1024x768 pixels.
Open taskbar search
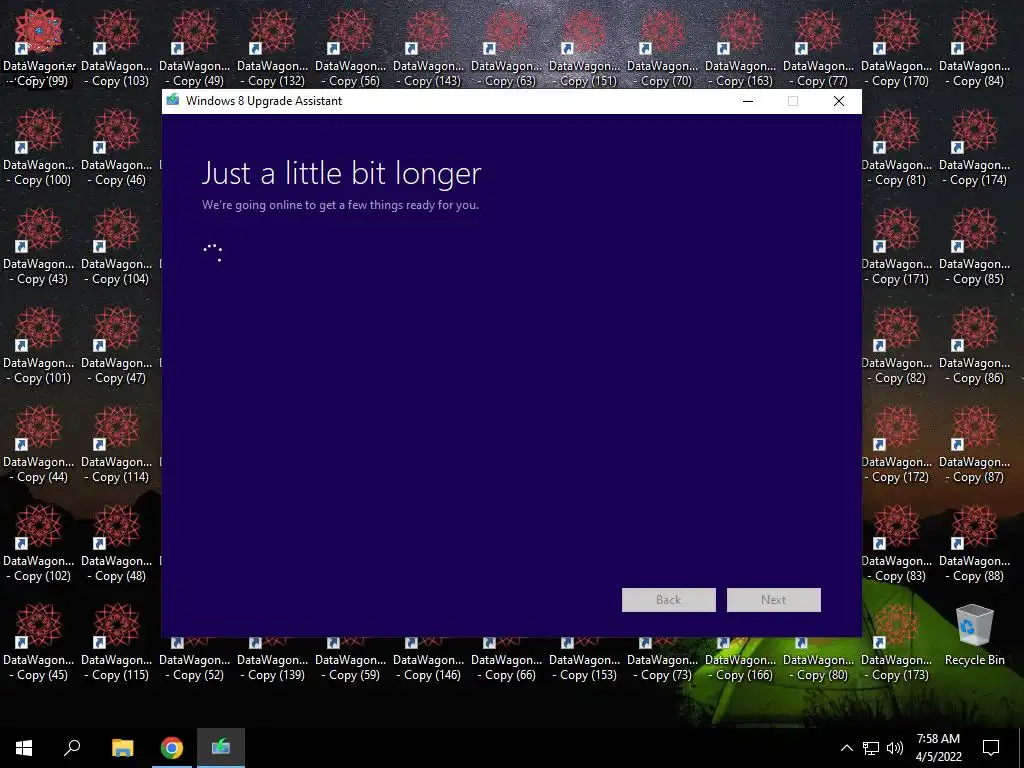pyautogui.click(x=72, y=748)
